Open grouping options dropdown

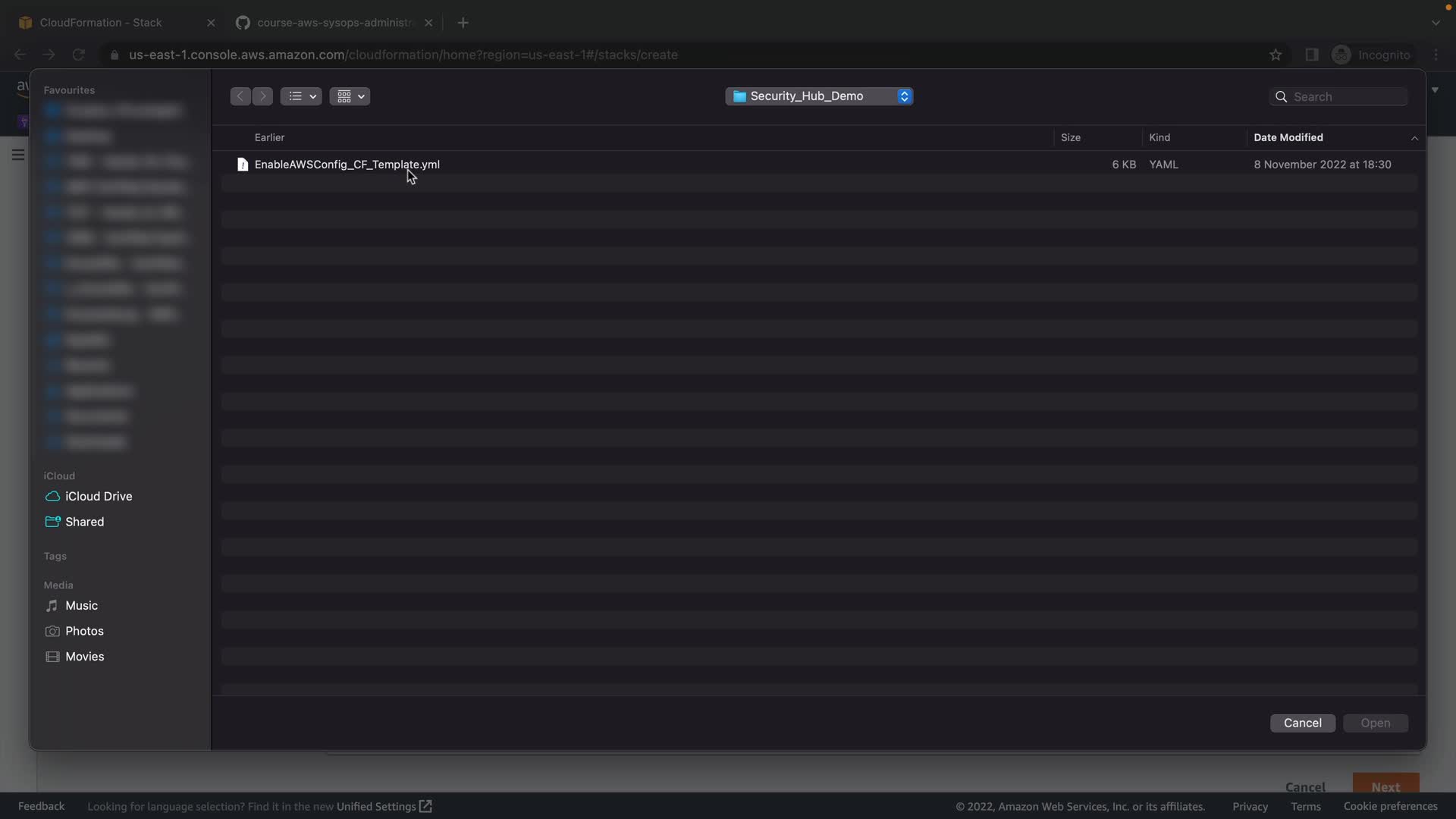pyautogui.click(x=350, y=96)
